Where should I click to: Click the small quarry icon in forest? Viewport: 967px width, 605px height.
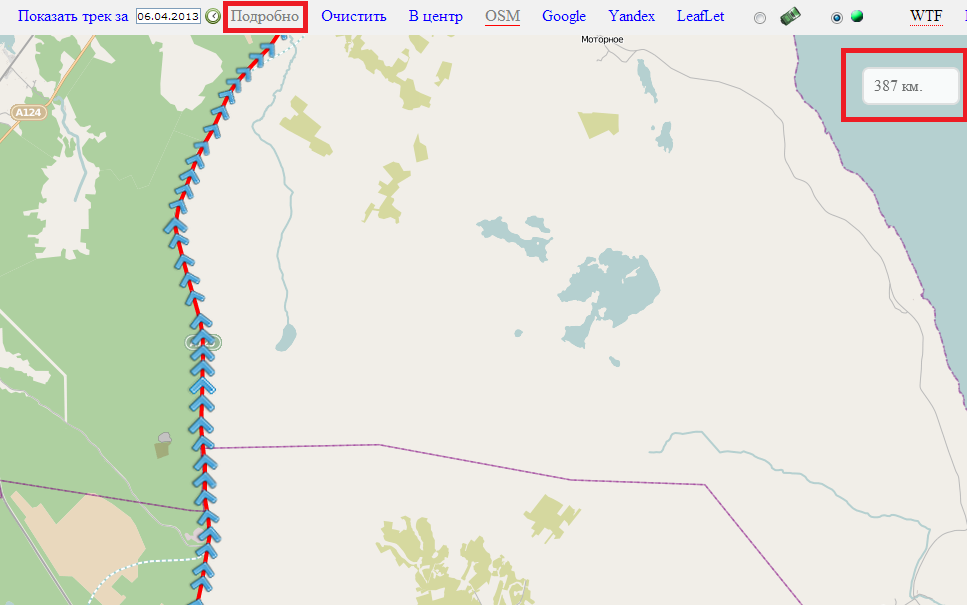point(163,439)
